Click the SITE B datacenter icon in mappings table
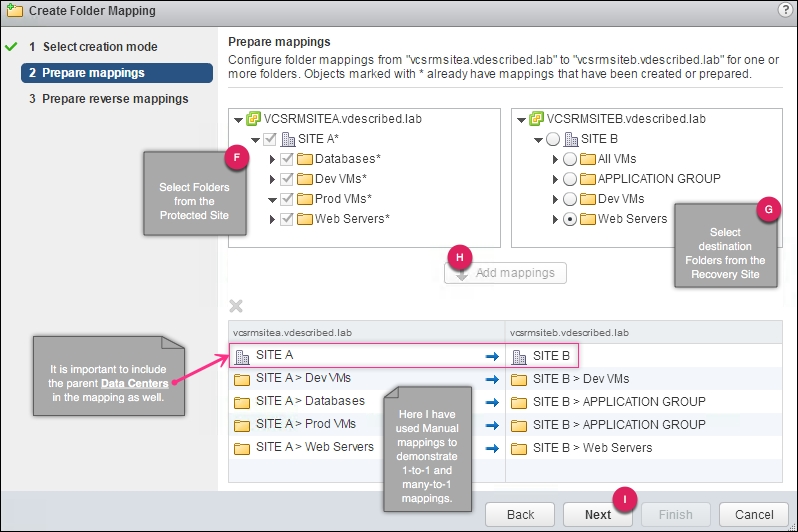Screen dimensions: 798x532 tap(519, 357)
